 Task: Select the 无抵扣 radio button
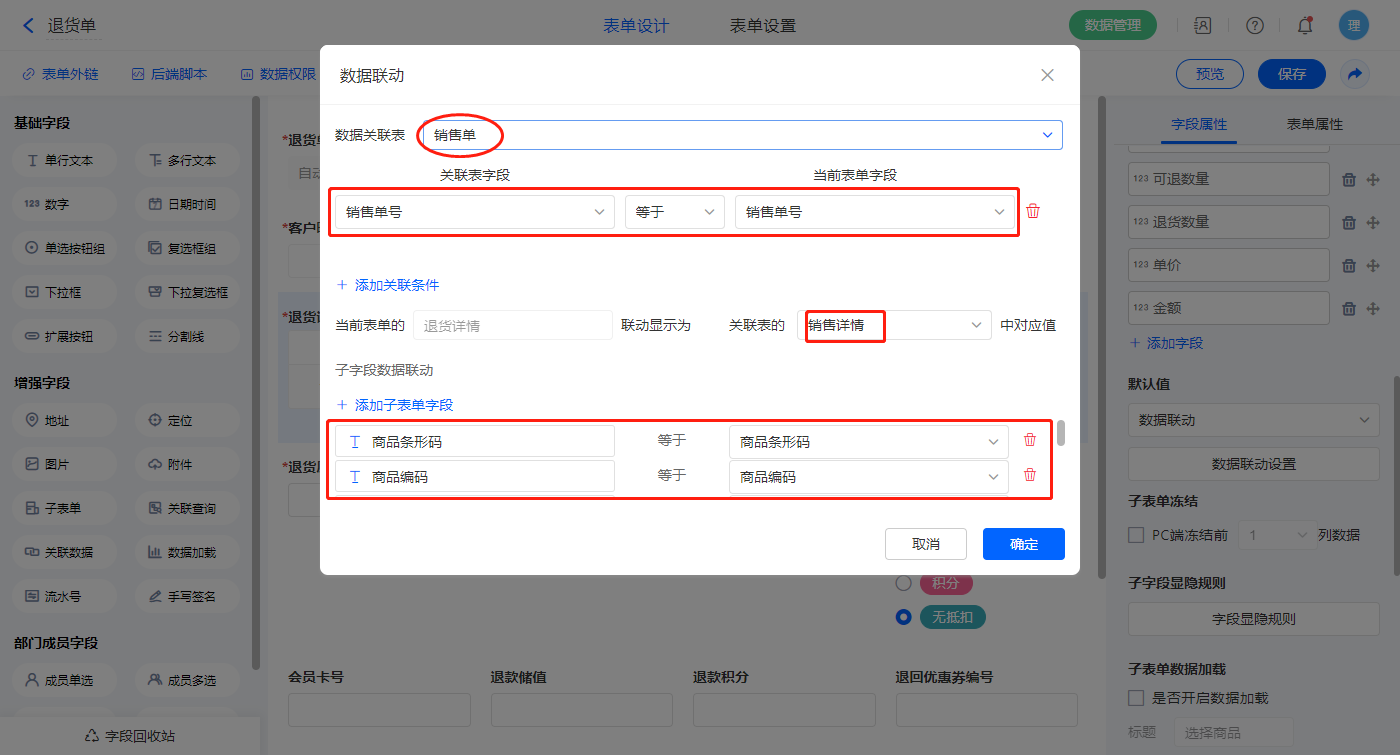click(x=904, y=617)
